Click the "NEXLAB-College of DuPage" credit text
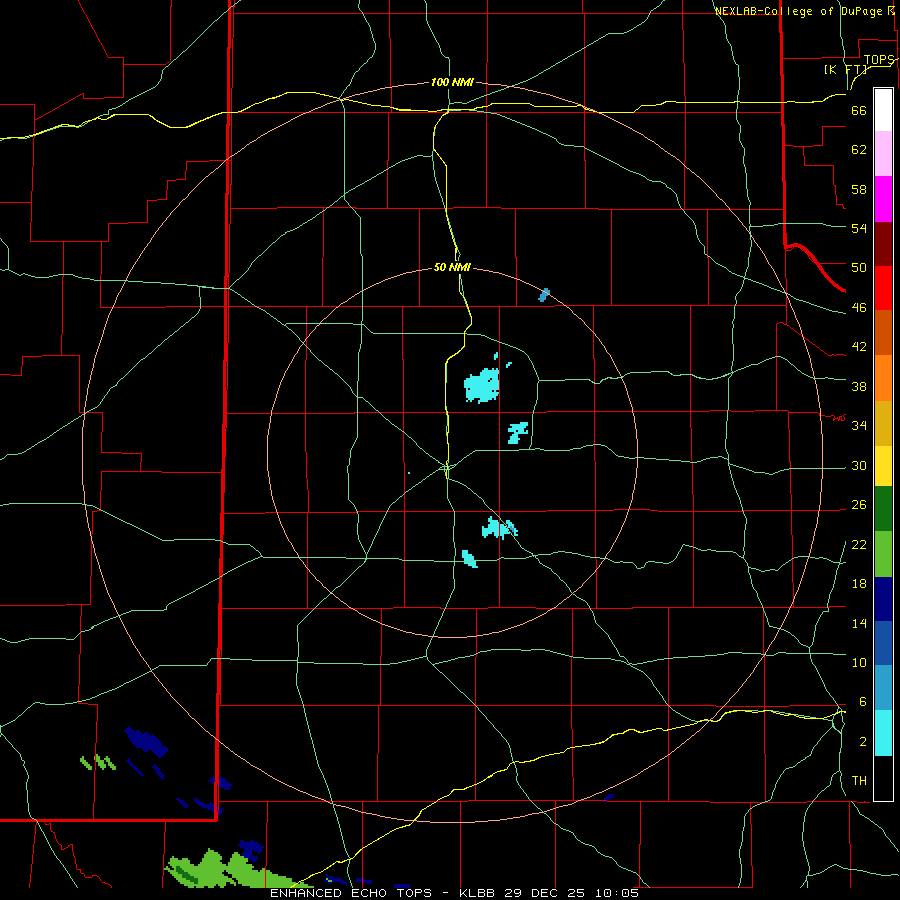 (798, 11)
